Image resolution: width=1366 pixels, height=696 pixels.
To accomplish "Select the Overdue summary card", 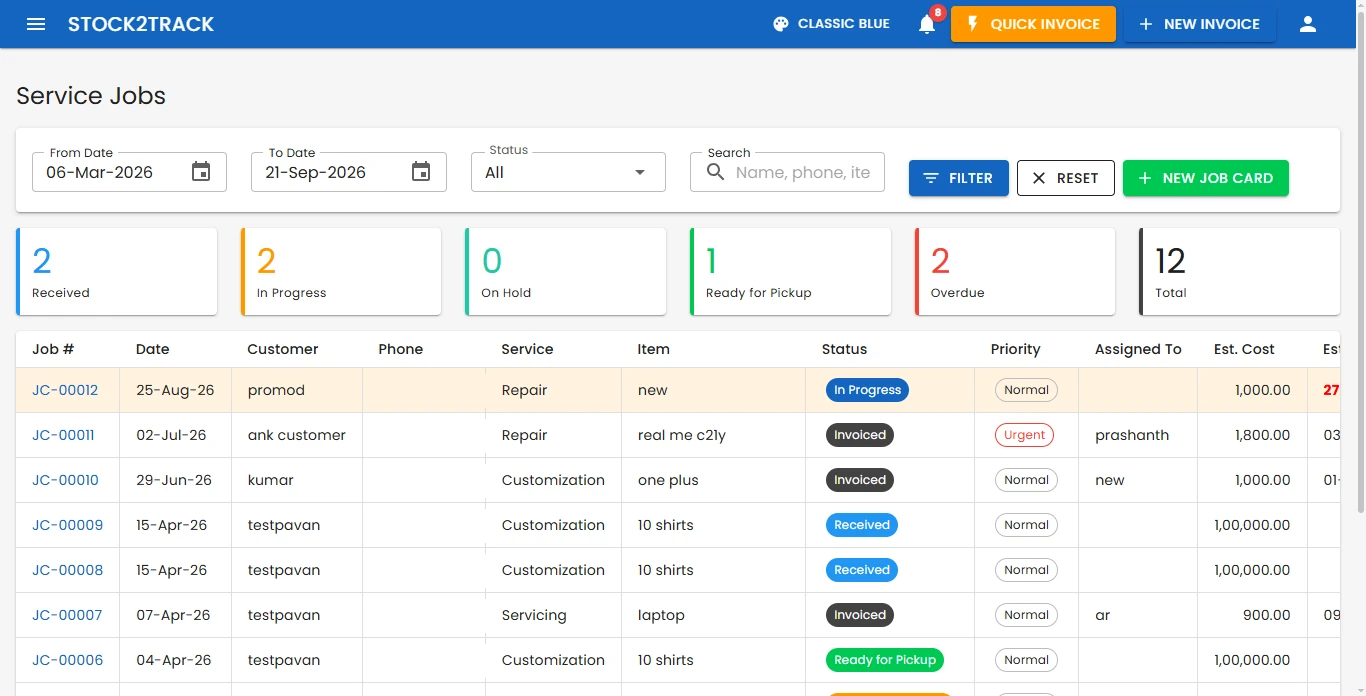I will (1015, 271).
